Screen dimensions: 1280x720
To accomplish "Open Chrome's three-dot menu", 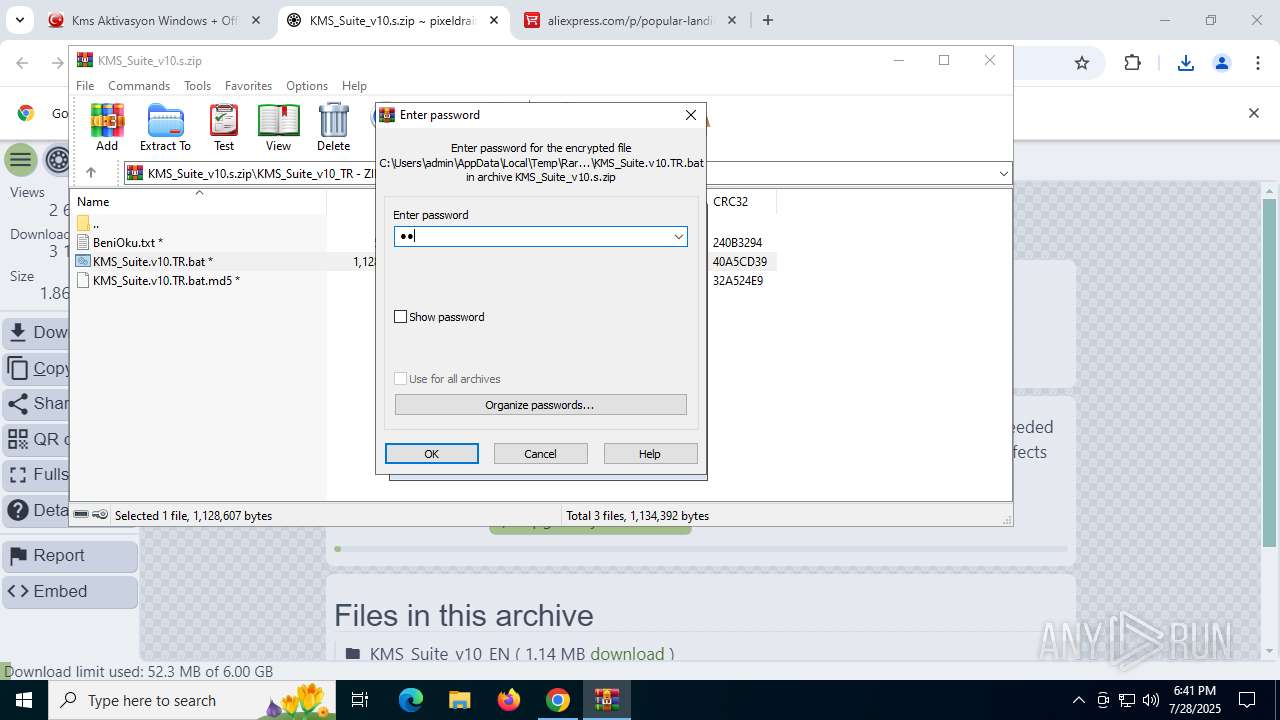I will 1257,63.
